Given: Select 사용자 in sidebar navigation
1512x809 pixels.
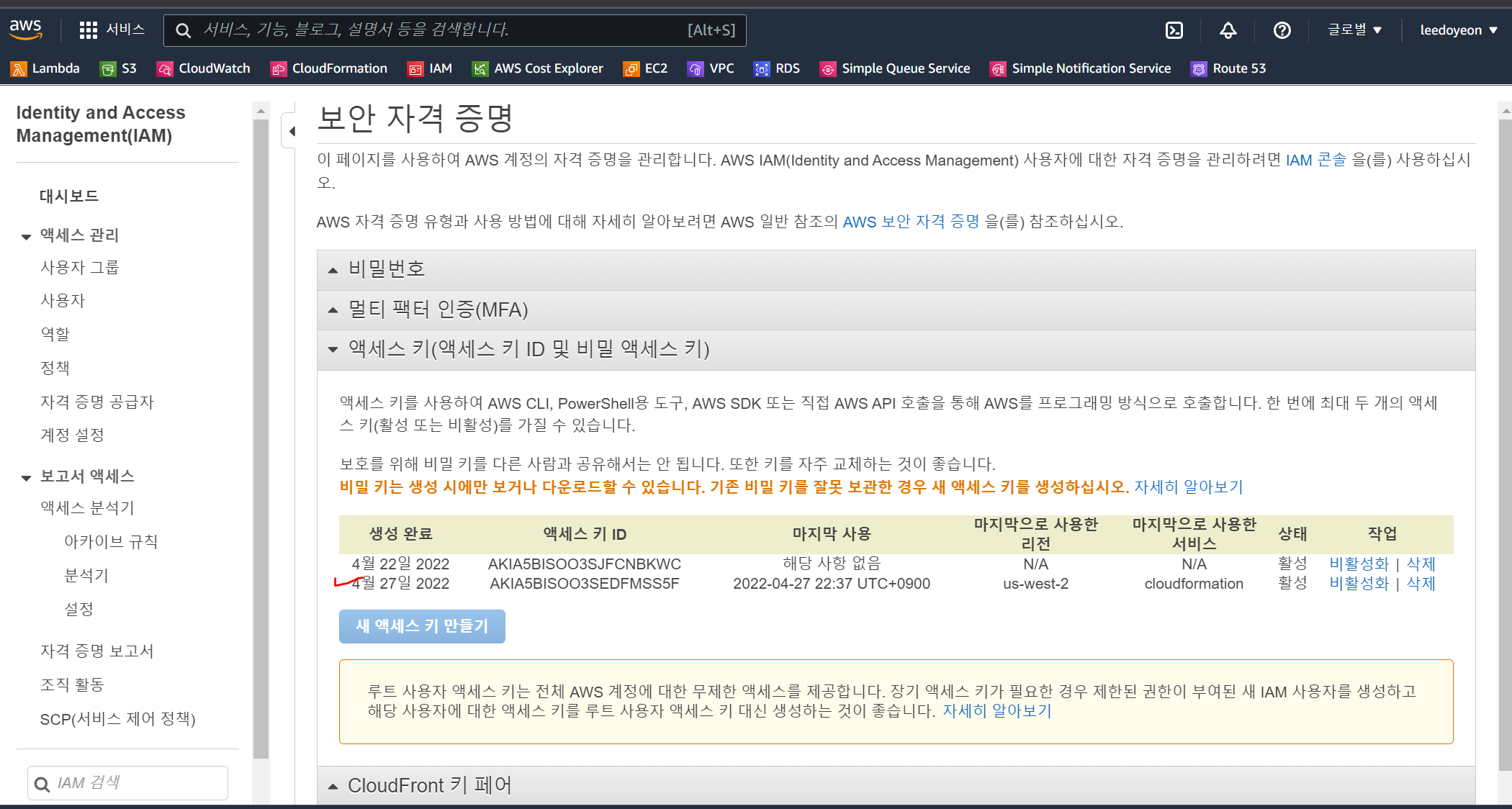Looking at the screenshot, I should (x=63, y=301).
